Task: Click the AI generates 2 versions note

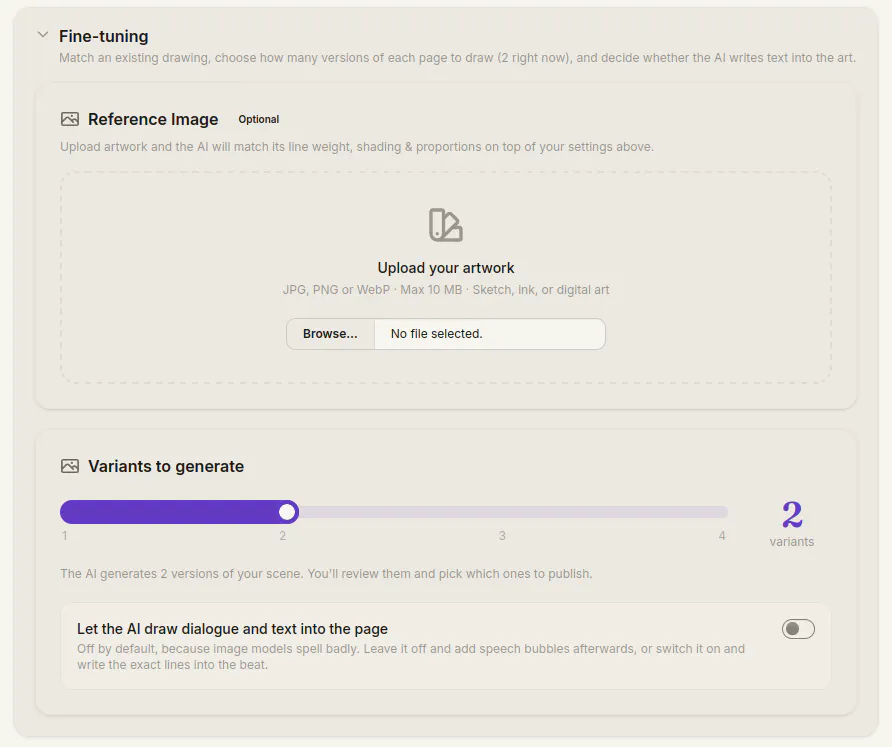Action: [326, 573]
